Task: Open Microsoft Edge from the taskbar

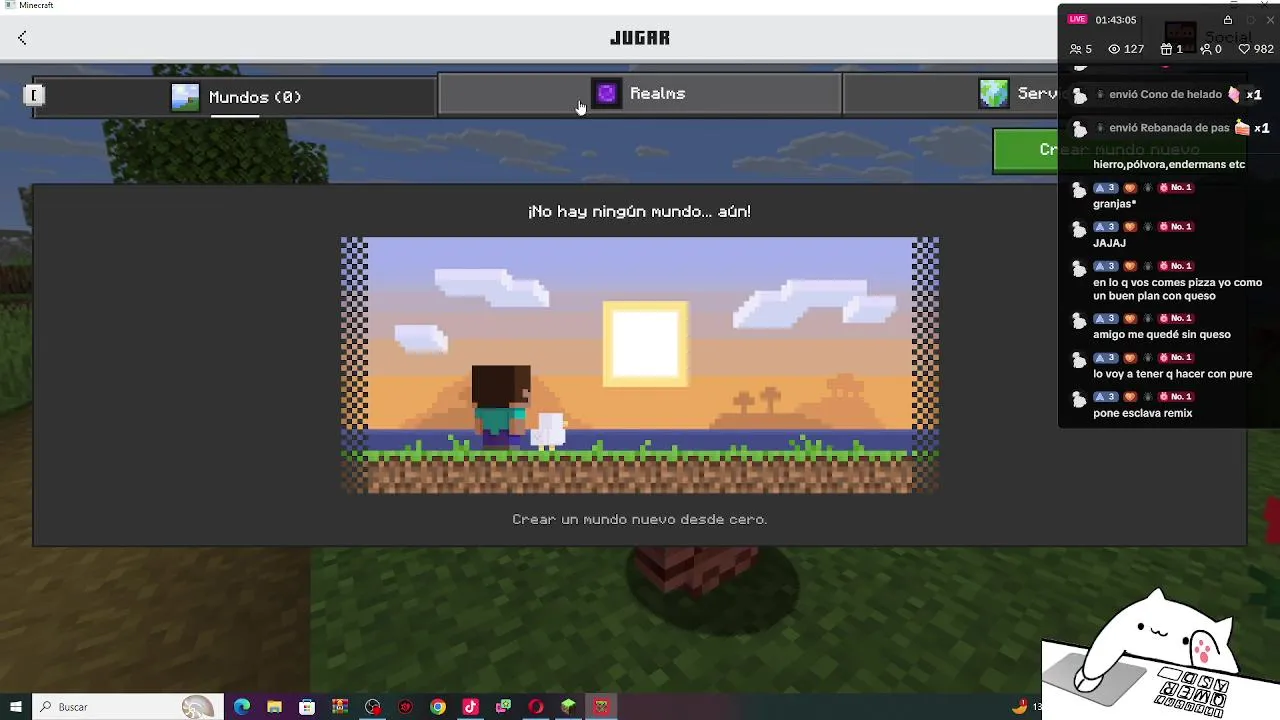Action: (242, 707)
